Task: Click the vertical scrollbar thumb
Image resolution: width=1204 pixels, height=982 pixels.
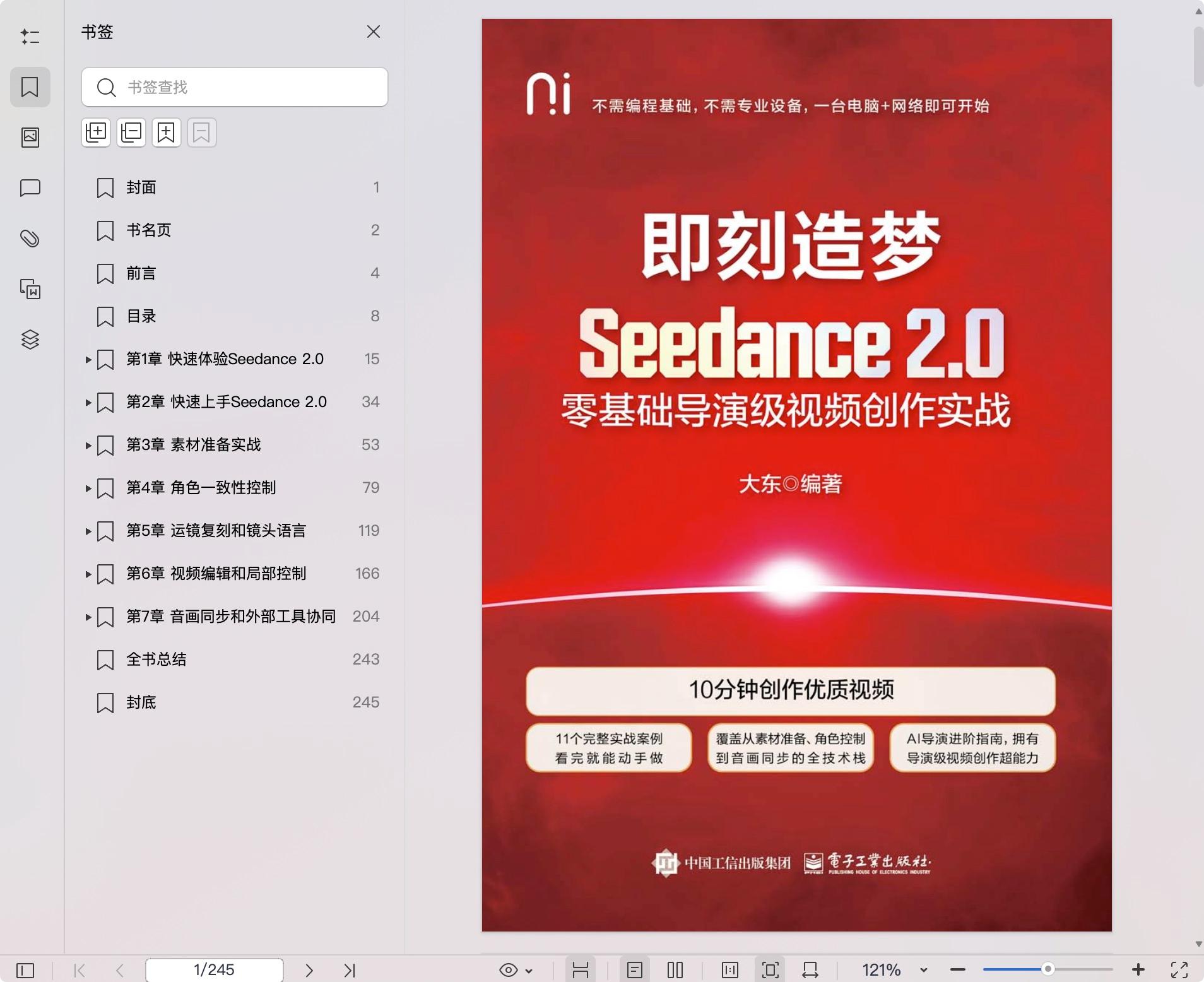Action: (1198, 57)
